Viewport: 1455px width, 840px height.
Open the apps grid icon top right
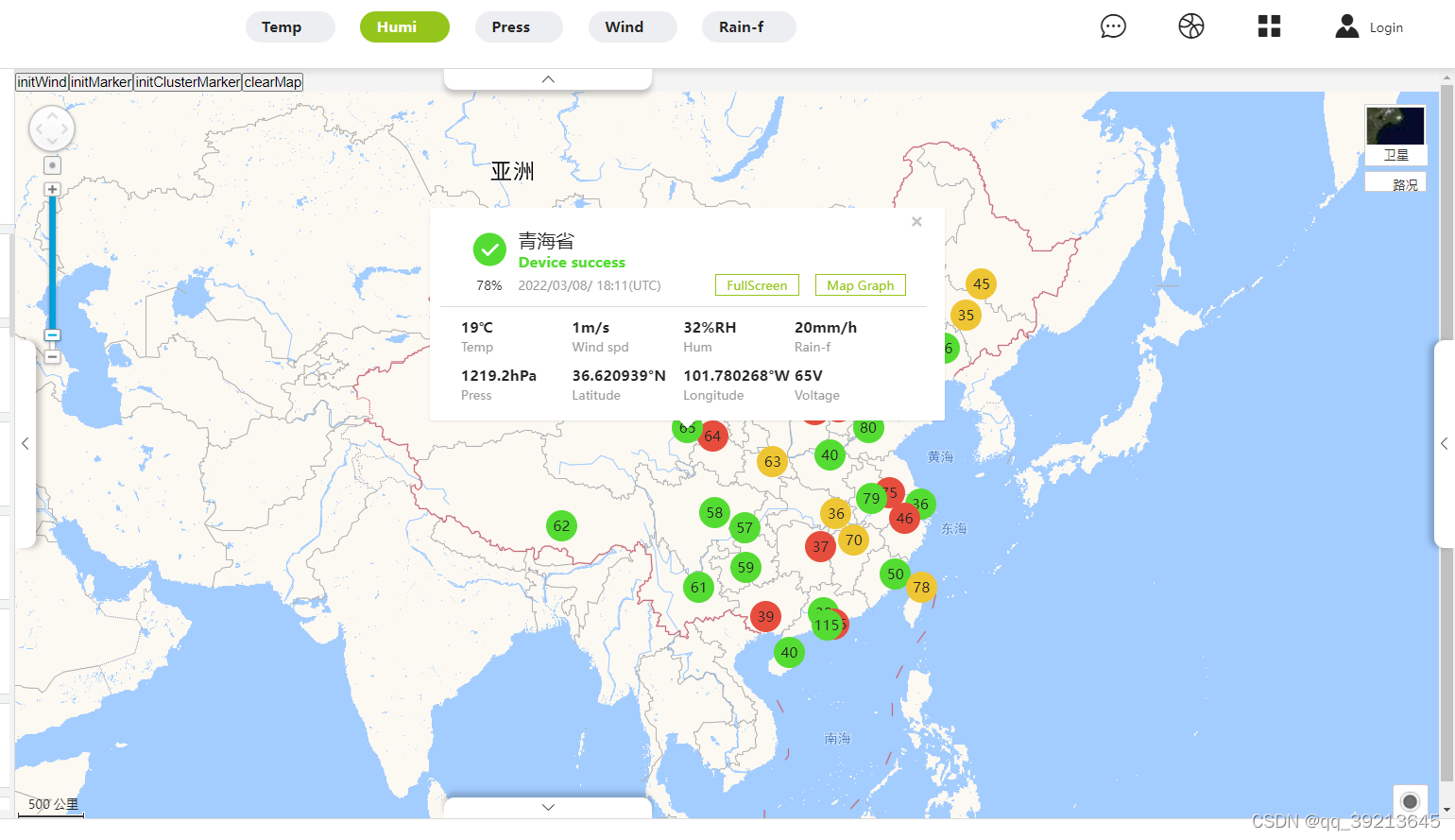point(1269,26)
